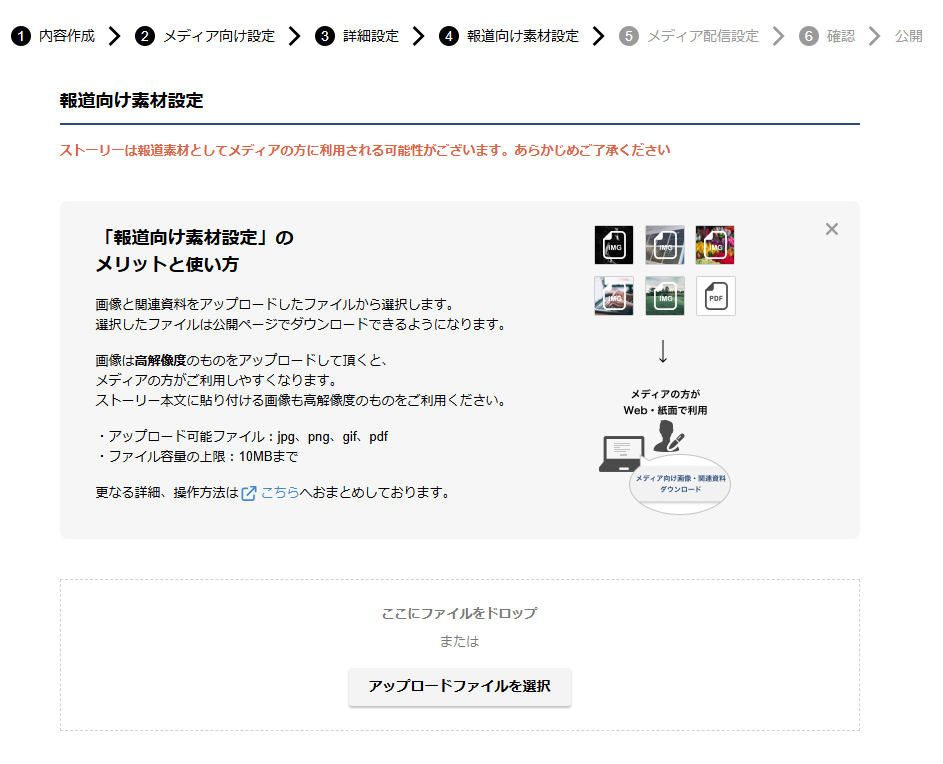The width and height of the screenshot is (943, 764).
Task: Open the PDF file icon
Action: click(715, 296)
